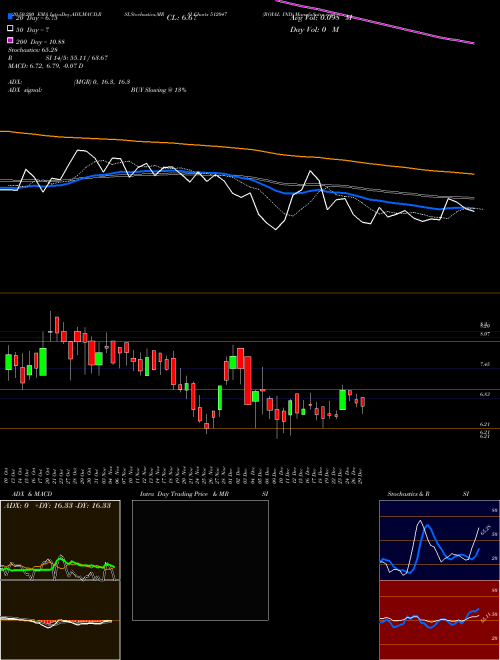
Task: Click the 7.45 price axis label
Action: (485, 364)
